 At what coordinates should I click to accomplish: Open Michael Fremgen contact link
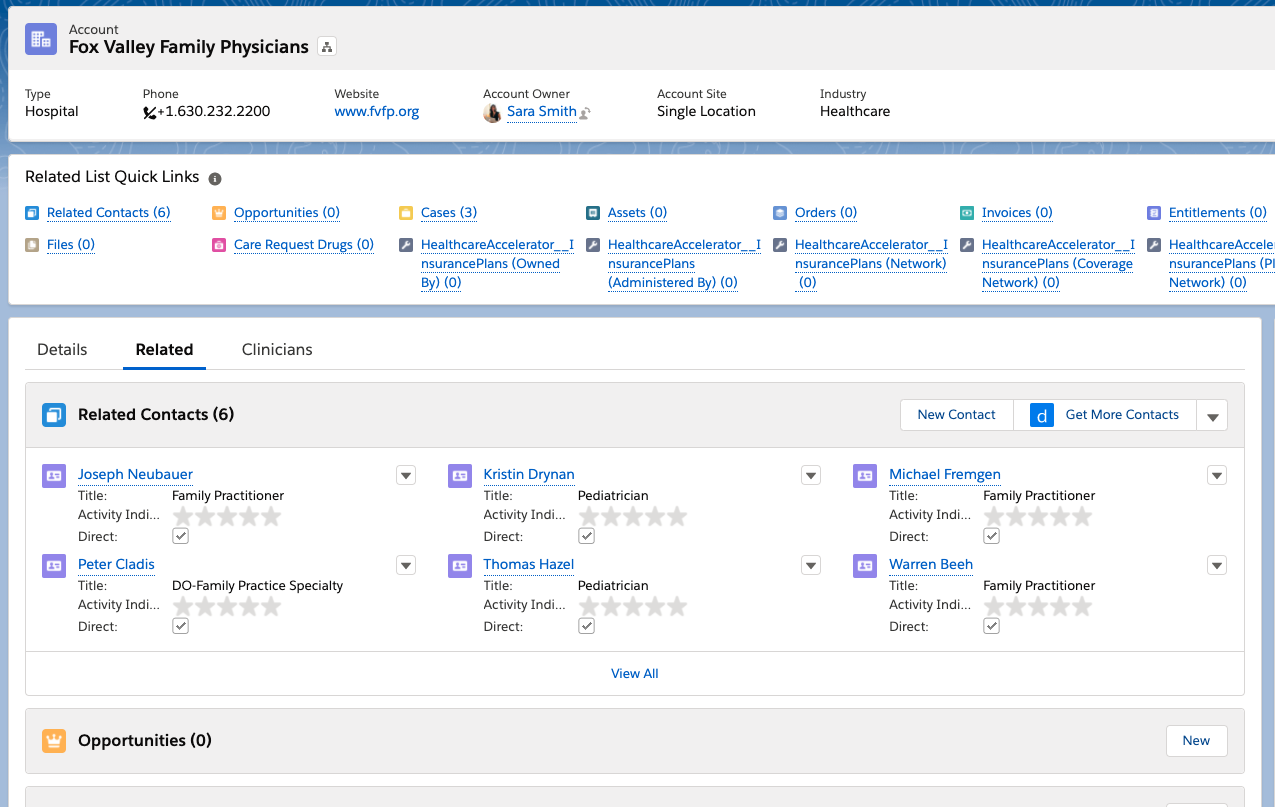click(945, 475)
